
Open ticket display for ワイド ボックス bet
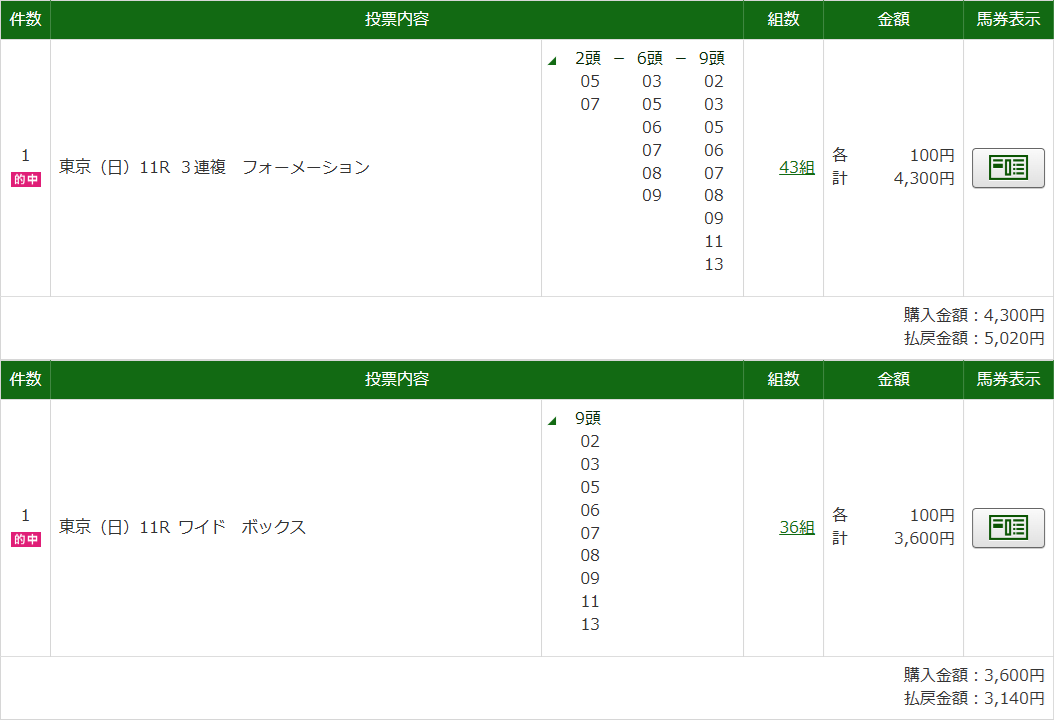(x=1008, y=527)
